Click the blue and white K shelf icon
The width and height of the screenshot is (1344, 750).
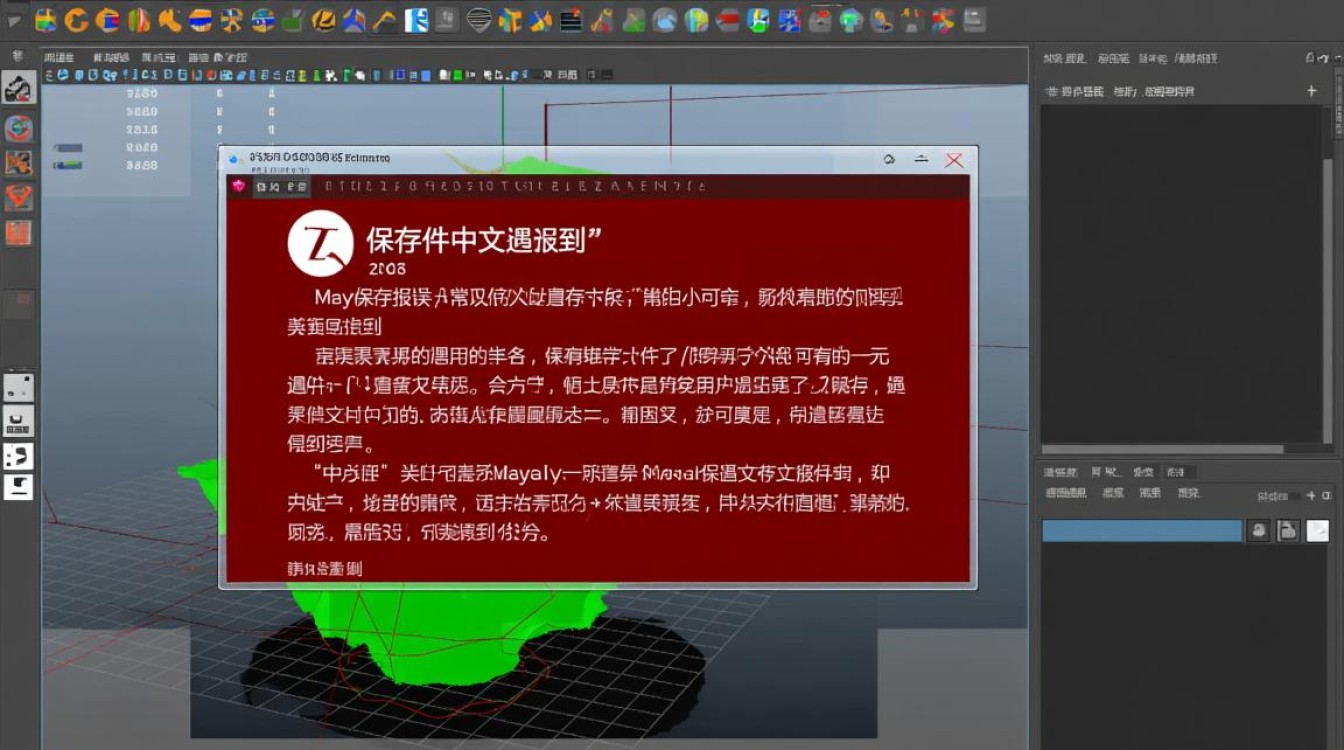coord(417,19)
